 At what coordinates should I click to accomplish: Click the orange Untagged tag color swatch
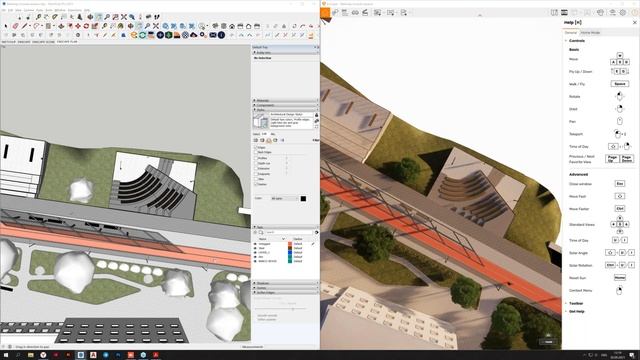coord(290,244)
